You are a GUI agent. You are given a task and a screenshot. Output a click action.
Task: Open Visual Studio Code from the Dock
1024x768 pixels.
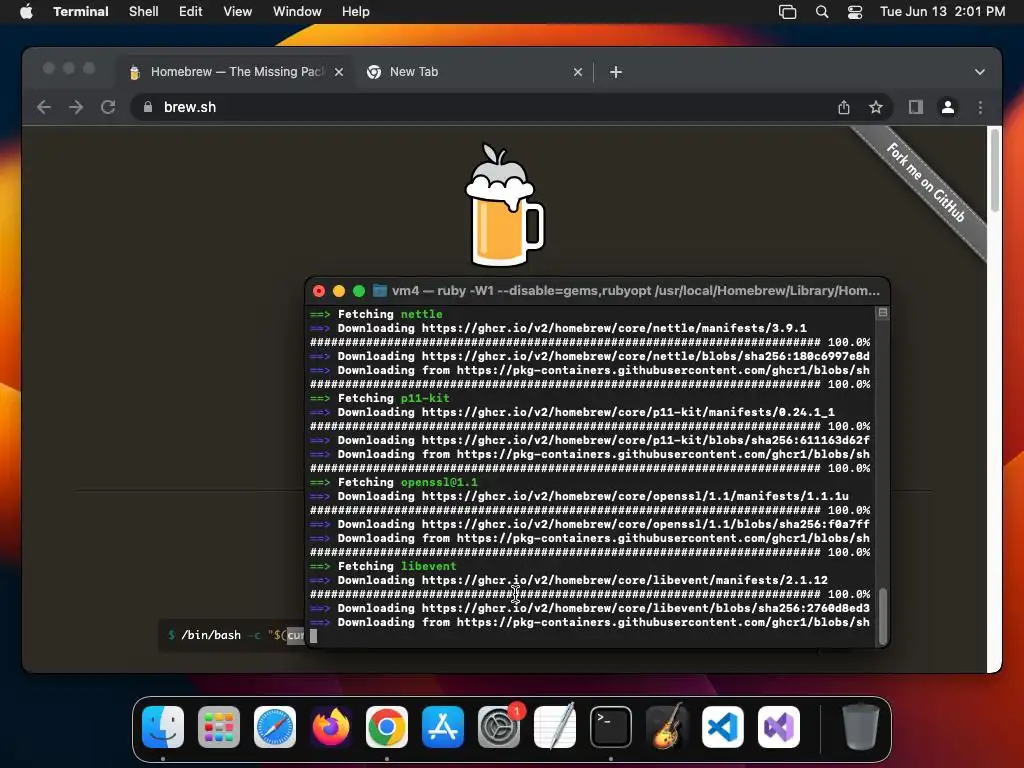pyautogui.click(x=722, y=727)
